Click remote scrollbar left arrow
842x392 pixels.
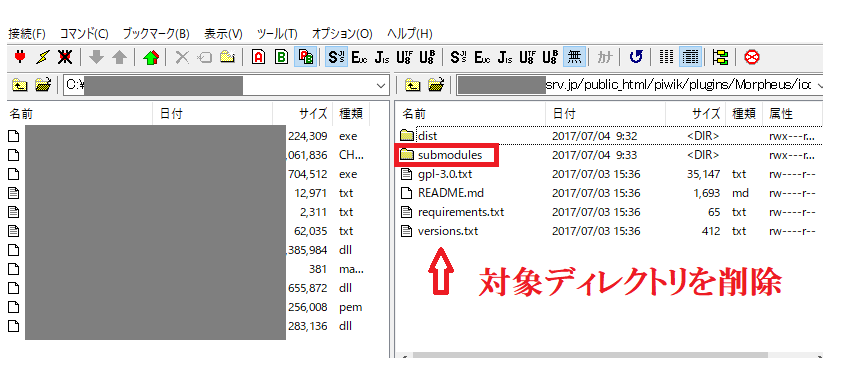tap(404, 355)
